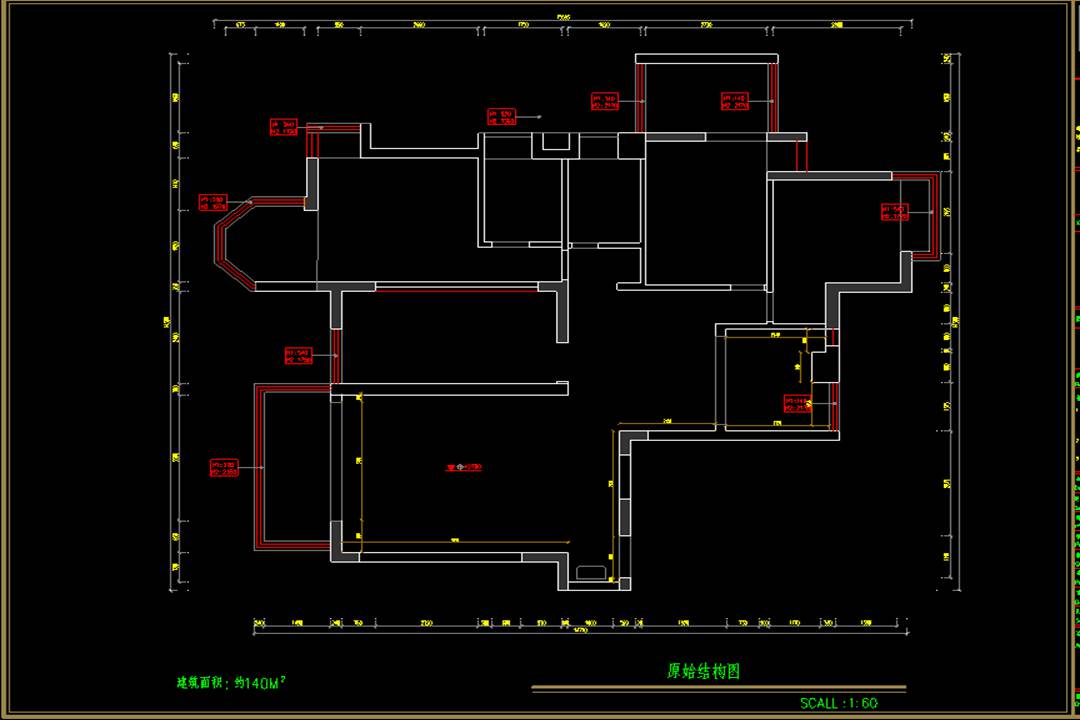Select the 建筑面积 约140M² area text
The image size is (1080, 720).
click(232, 684)
